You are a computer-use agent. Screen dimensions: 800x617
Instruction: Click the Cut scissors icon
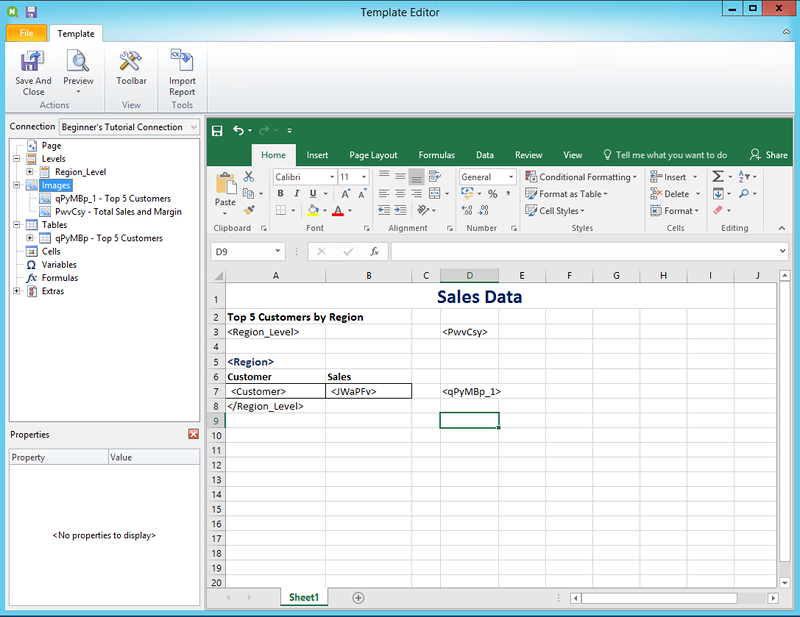250,177
